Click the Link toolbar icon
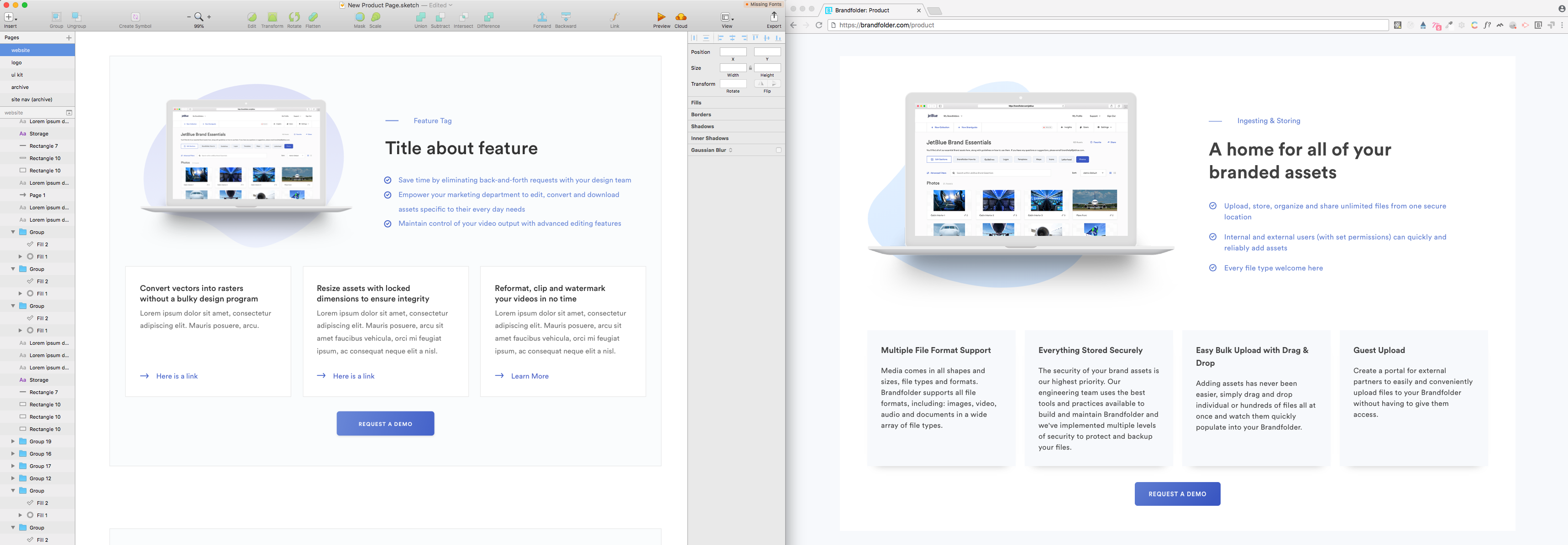1568x545 pixels. click(615, 17)
